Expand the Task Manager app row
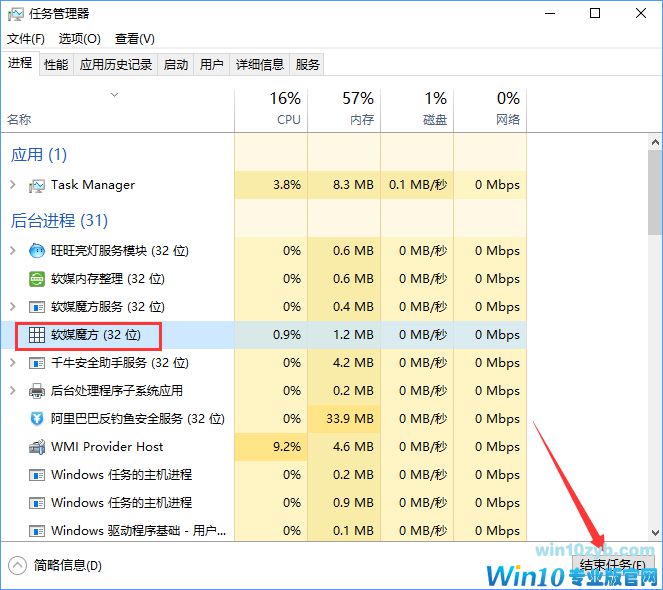 13,185
